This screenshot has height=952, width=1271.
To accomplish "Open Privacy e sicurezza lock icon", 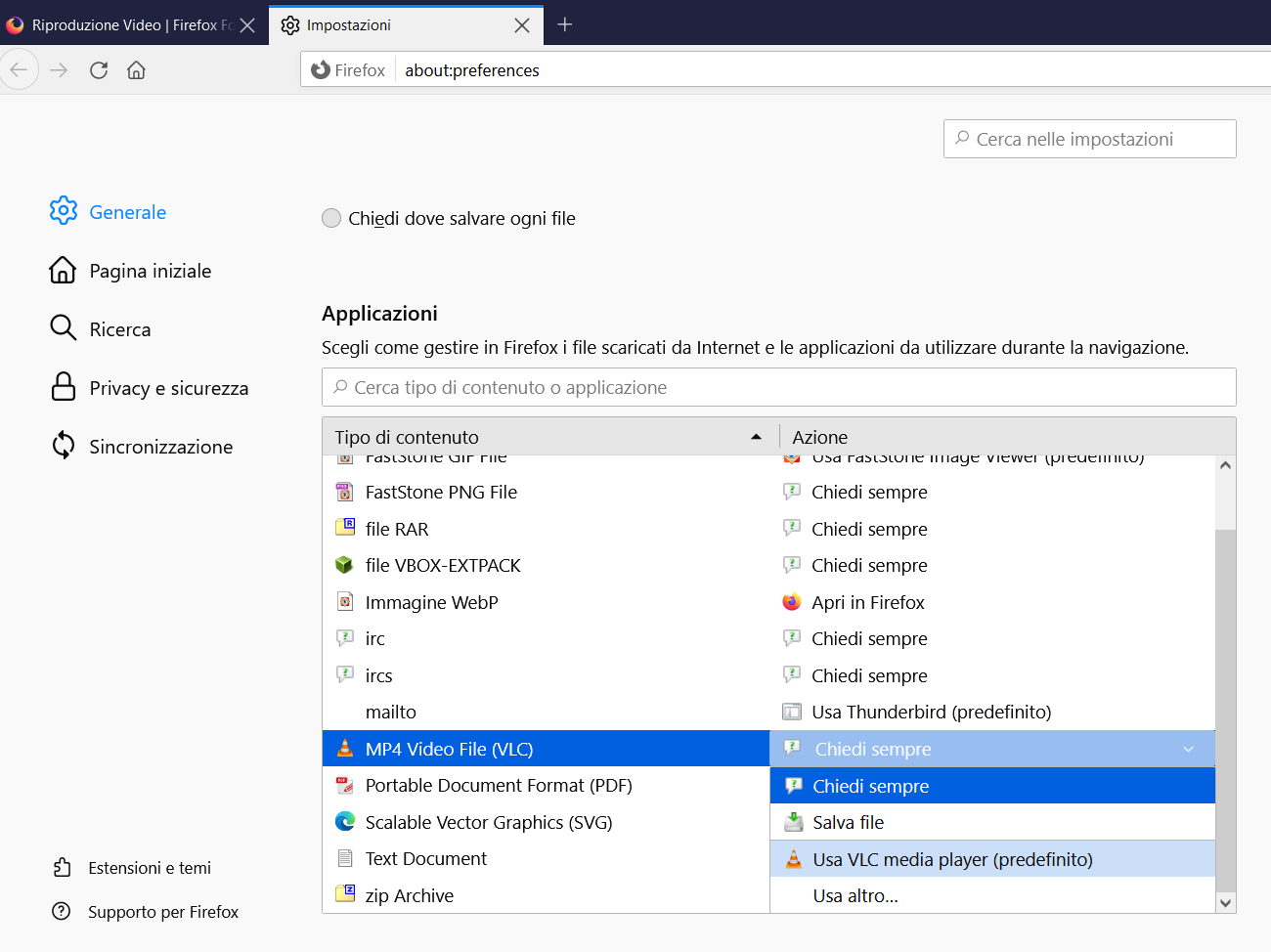I will 64,386.
